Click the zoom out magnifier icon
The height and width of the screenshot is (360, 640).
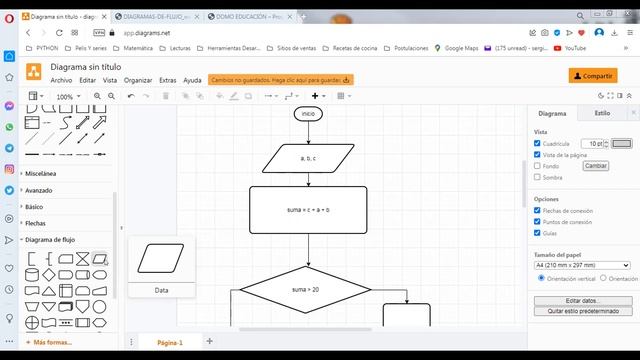(111, 96)
